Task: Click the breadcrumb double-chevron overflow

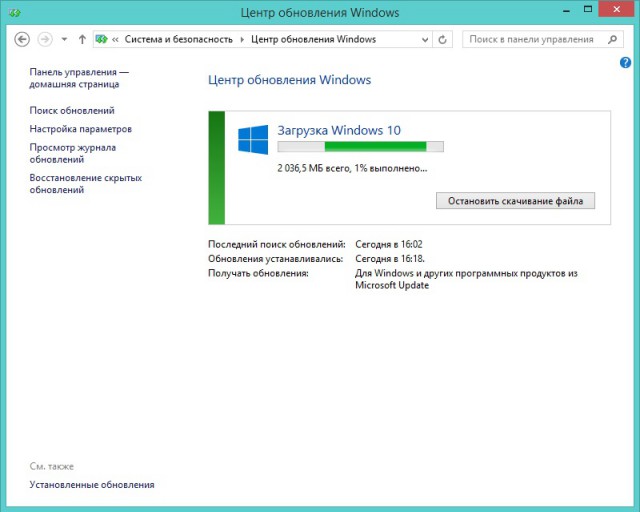Action: (x=115, y=40)
